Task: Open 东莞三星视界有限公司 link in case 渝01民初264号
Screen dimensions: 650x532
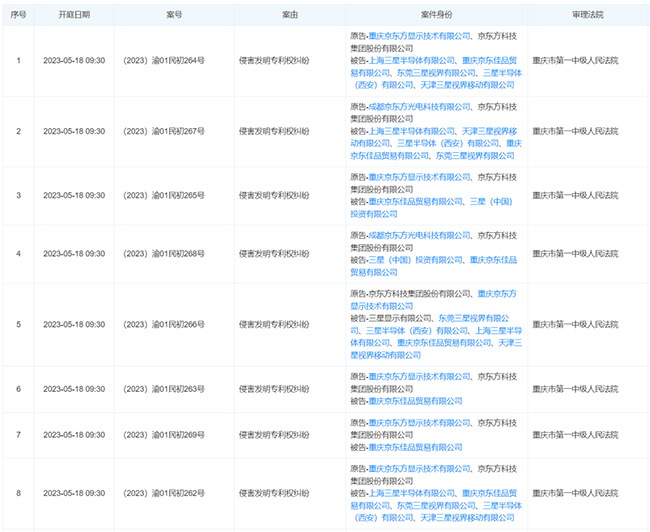Action: pos(436,73)
